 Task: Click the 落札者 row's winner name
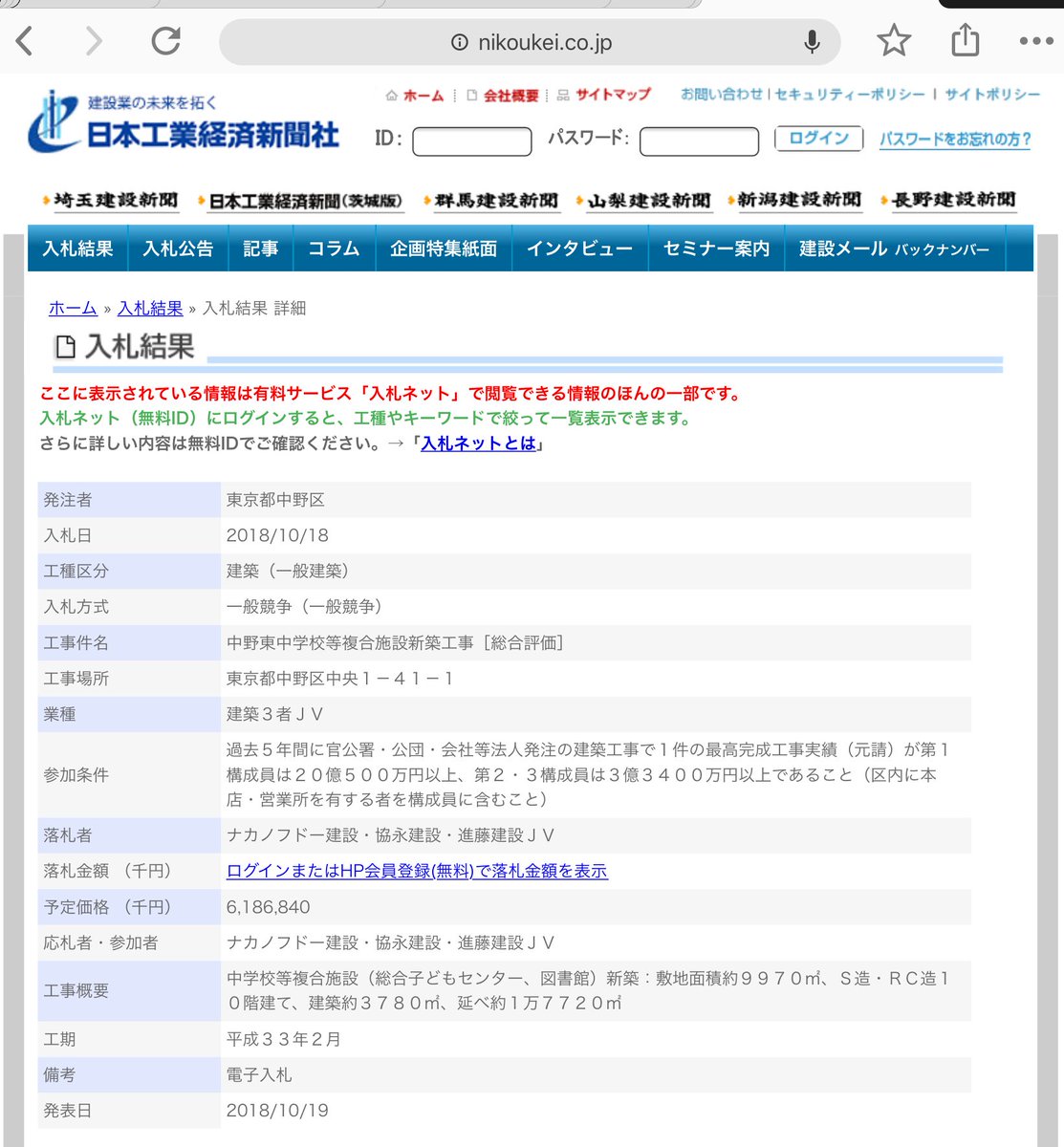(x=390, y=834)
